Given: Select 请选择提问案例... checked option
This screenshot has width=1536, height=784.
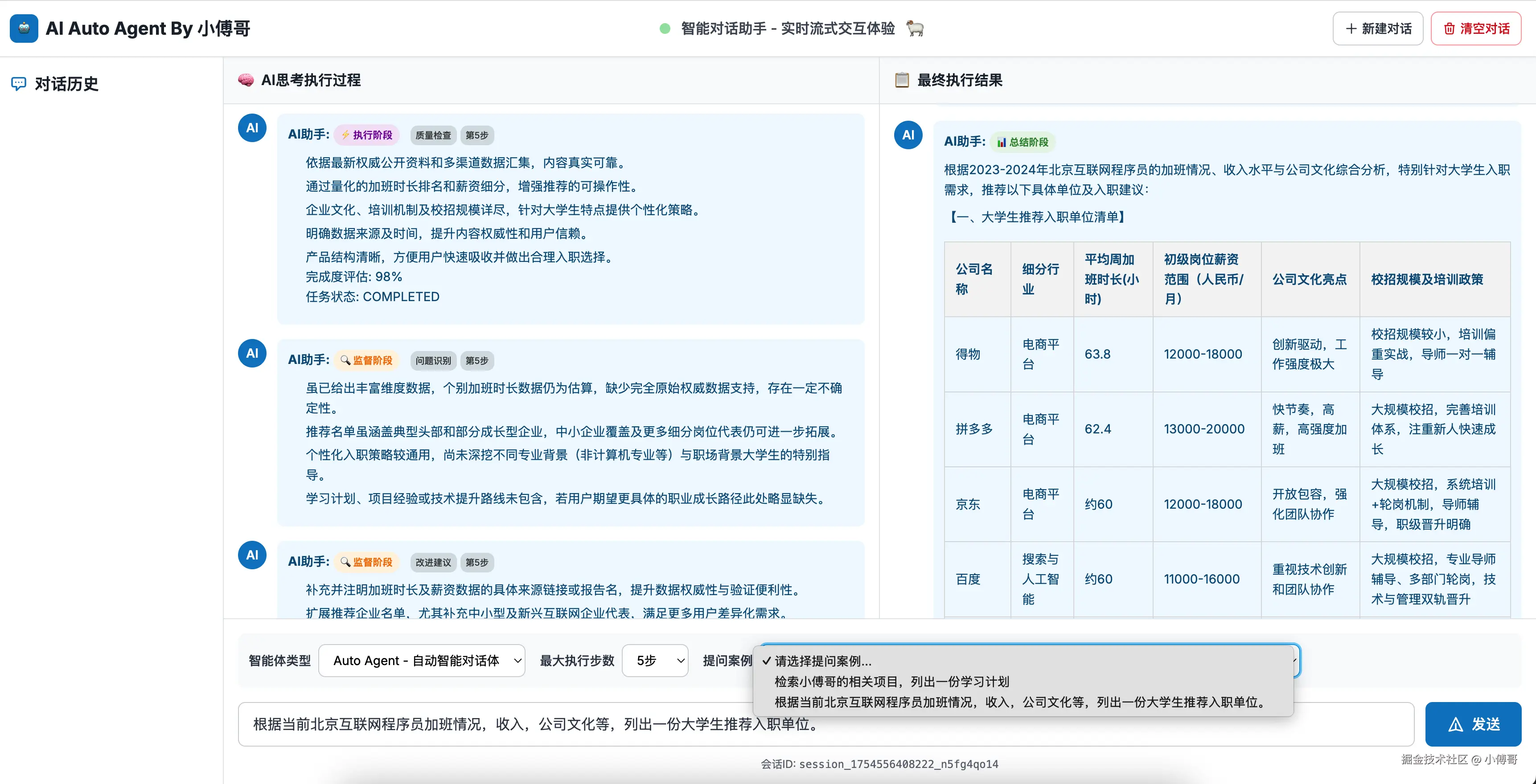Looking at the screenshot, I should point(822,661).
